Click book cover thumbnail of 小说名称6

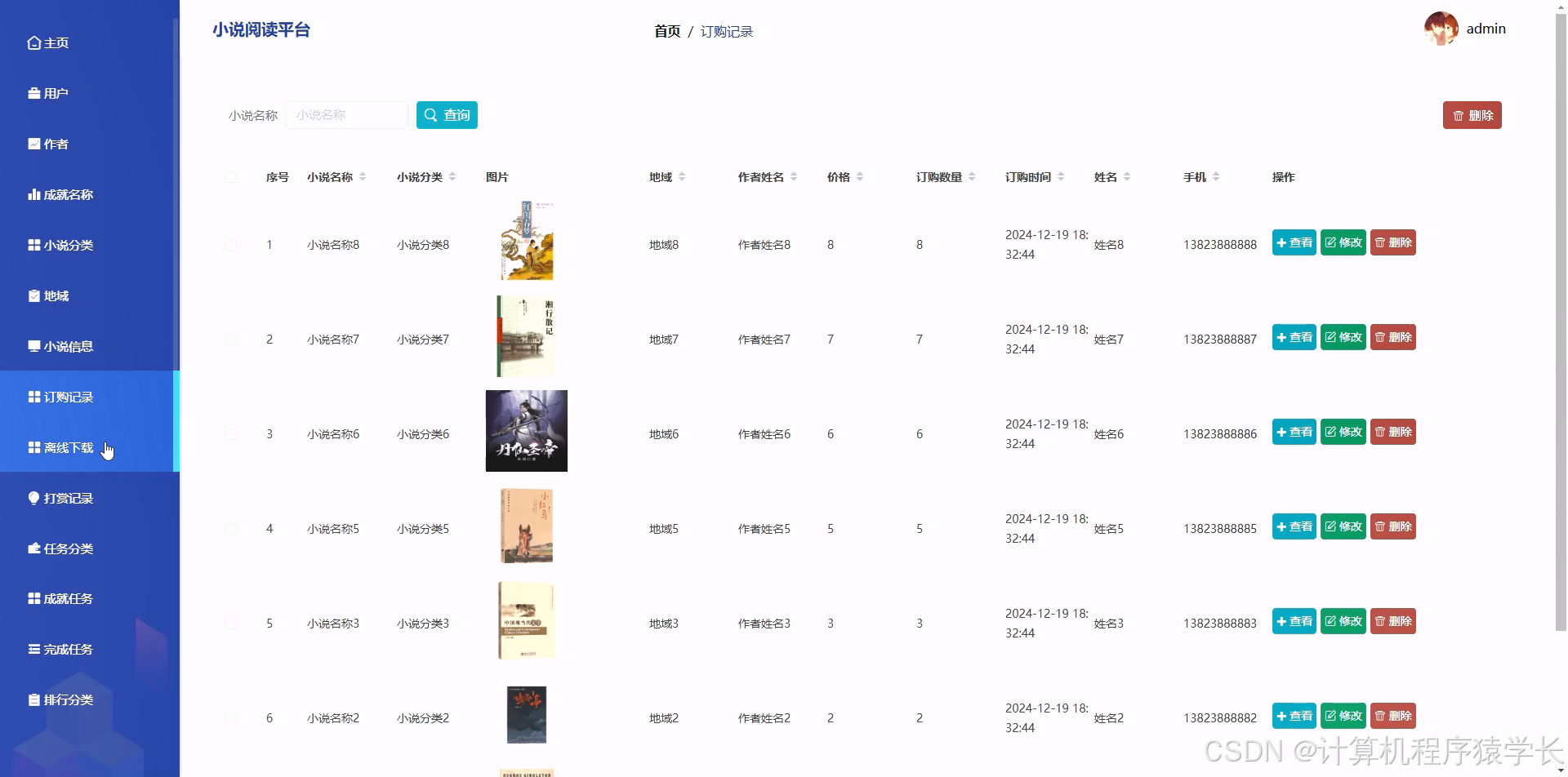pos(527,431)
